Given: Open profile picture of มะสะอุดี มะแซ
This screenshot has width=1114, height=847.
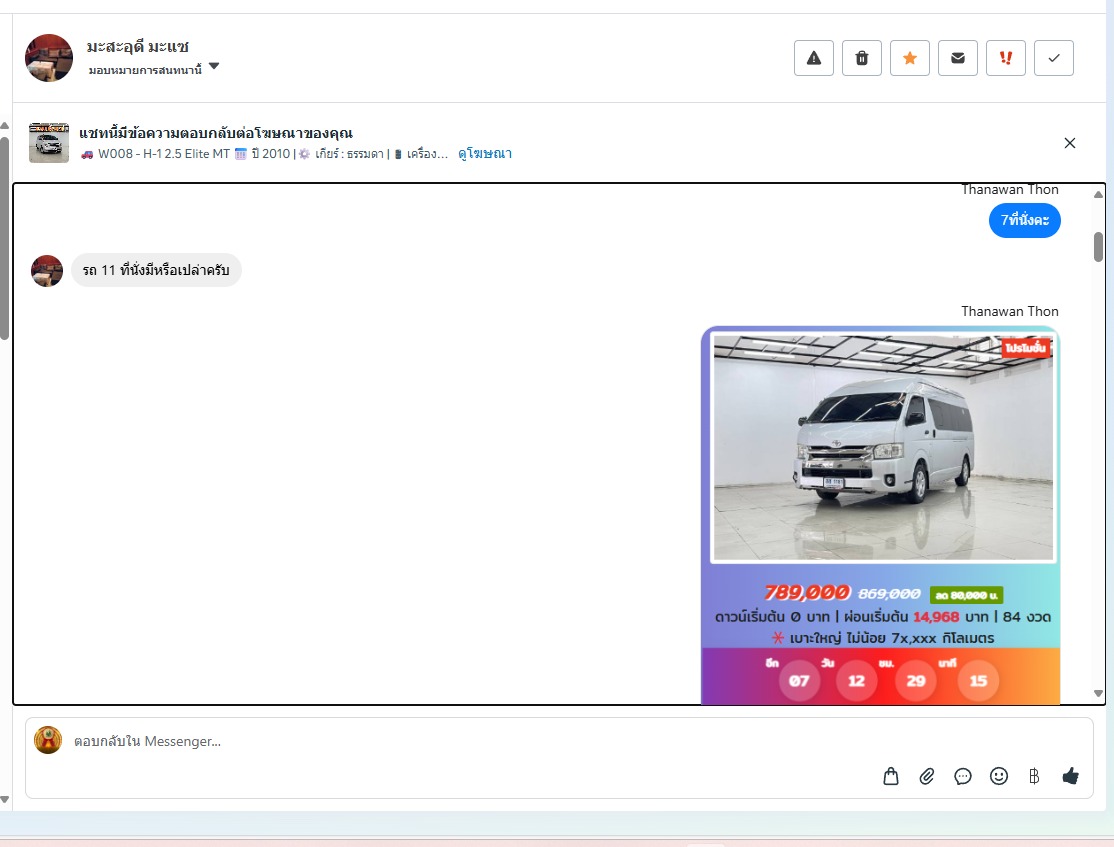Looking at the screenshot, I should pyautogui.click(x=49, y=58).
